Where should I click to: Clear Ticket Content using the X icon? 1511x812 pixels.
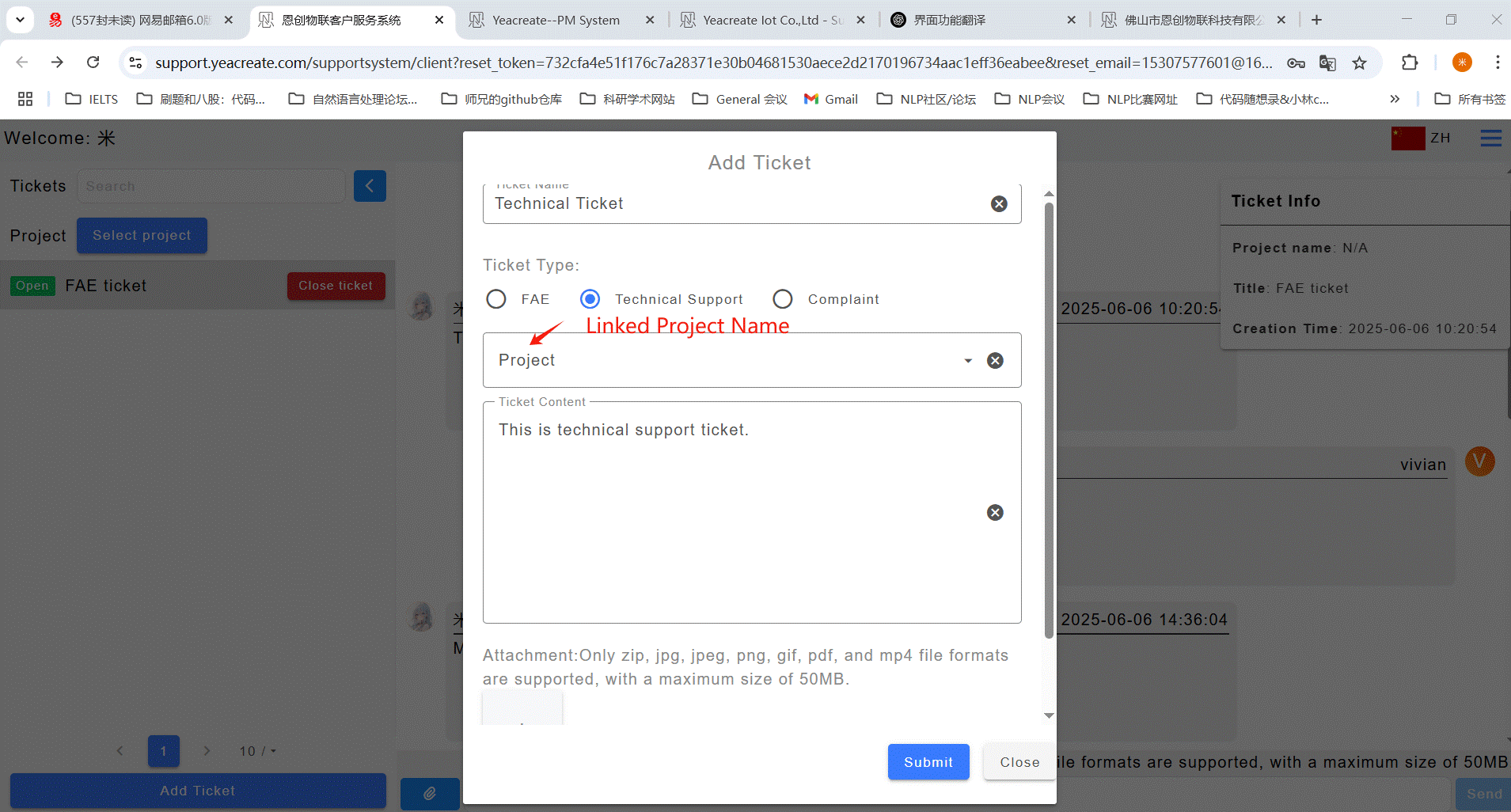(x=995, y=513)
